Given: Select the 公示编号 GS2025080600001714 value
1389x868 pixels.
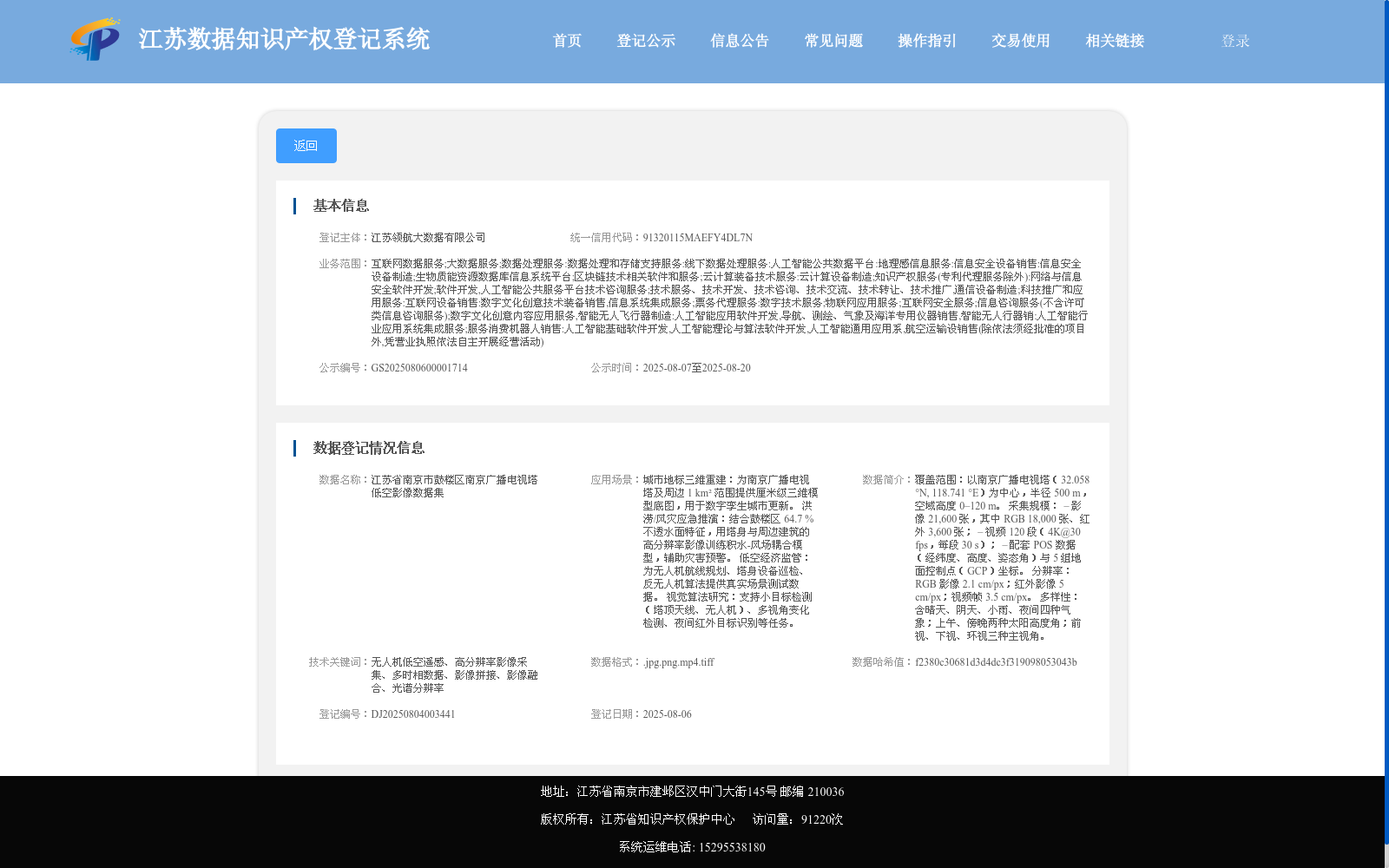Looking at the screenshot, I should point(419,367).
